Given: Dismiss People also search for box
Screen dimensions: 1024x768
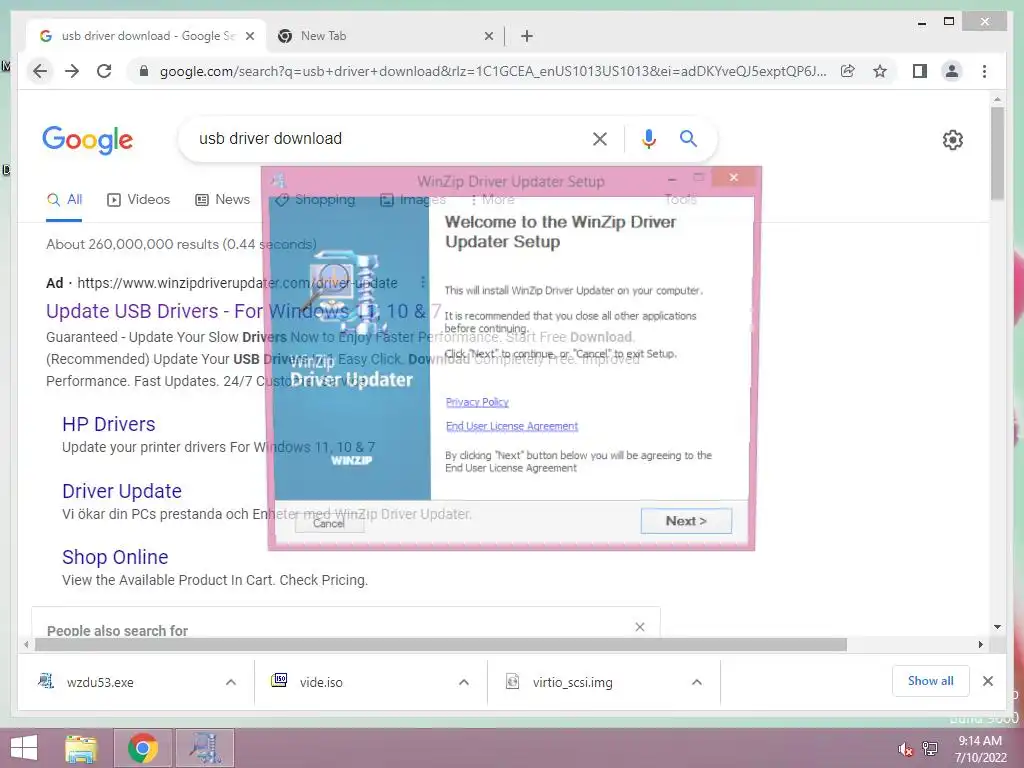Looking at the screenshot, I should tap(640, 627).
